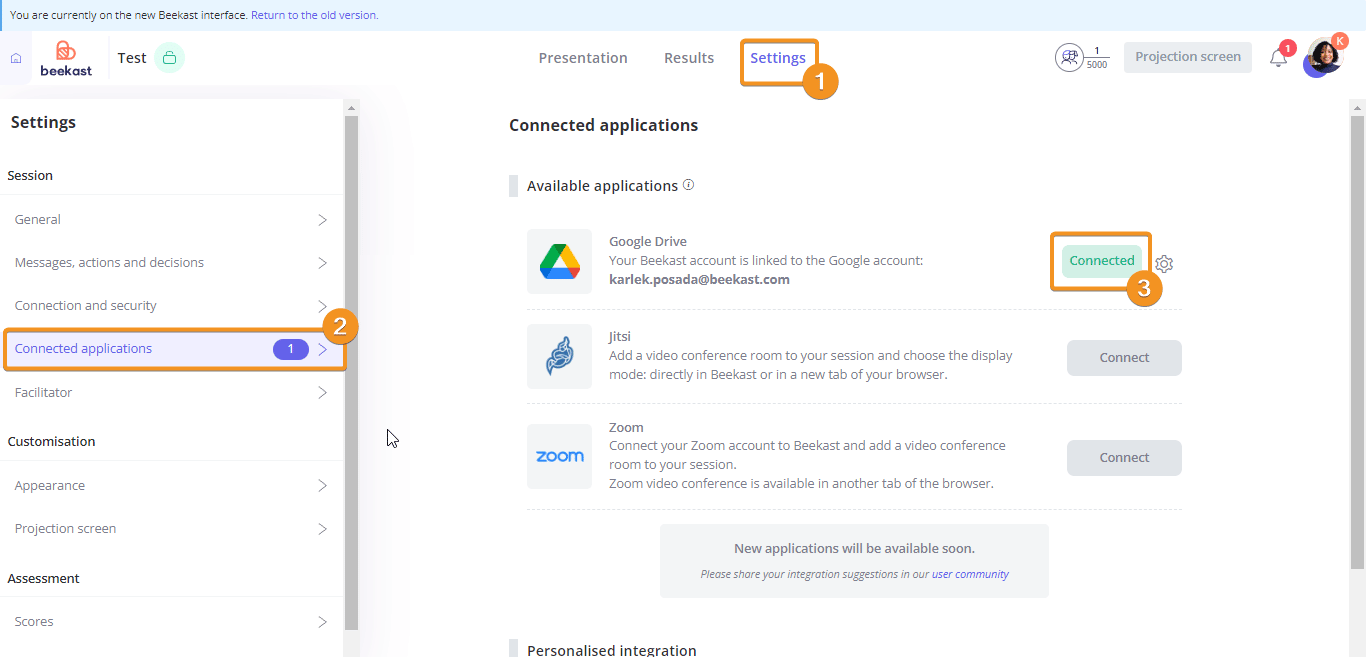
Task: Switch to the Results tab
Action: click(689, 58)
